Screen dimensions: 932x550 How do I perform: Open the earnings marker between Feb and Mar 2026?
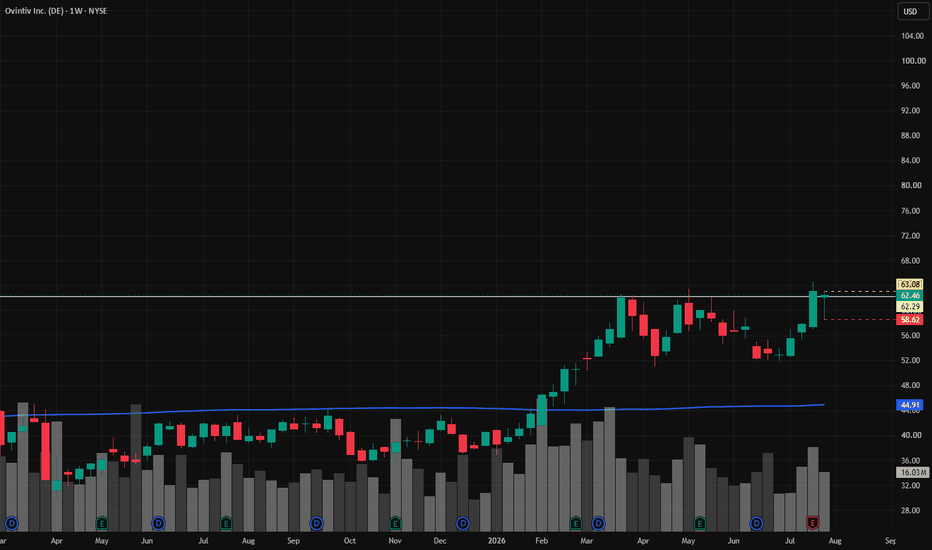[x=575, y=523]
